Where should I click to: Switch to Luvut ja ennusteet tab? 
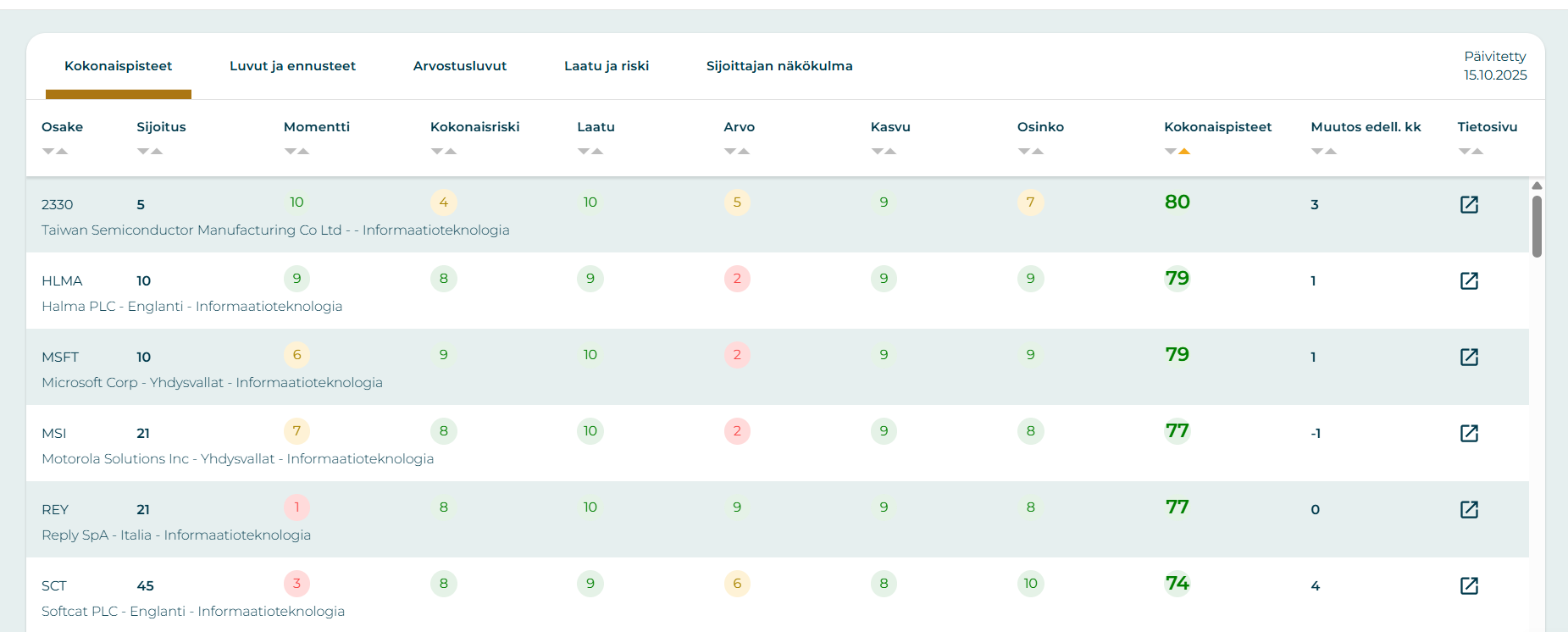(x=292, y=66)
